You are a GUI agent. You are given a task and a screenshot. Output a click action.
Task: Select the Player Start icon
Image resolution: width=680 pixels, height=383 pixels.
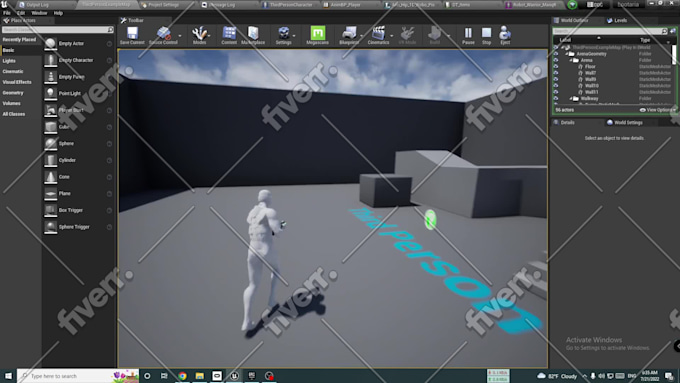tap(50, 110)
